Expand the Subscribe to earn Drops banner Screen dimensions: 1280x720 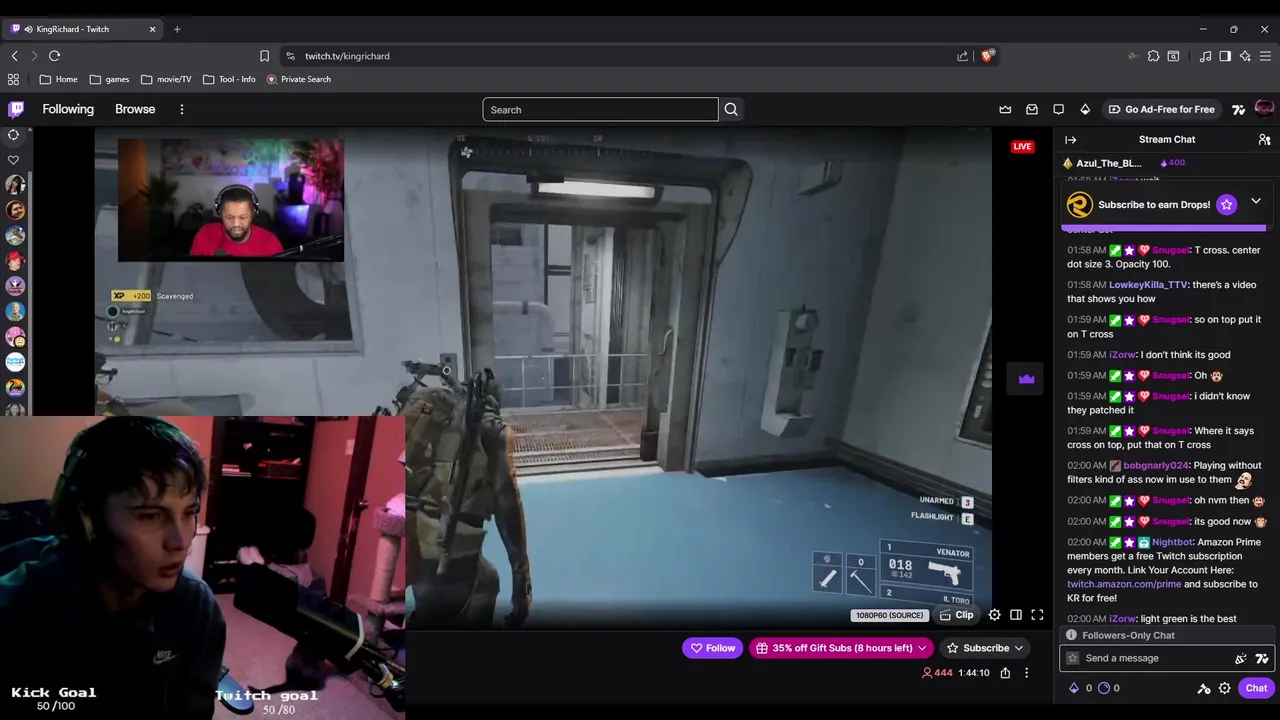(1256, 201)
